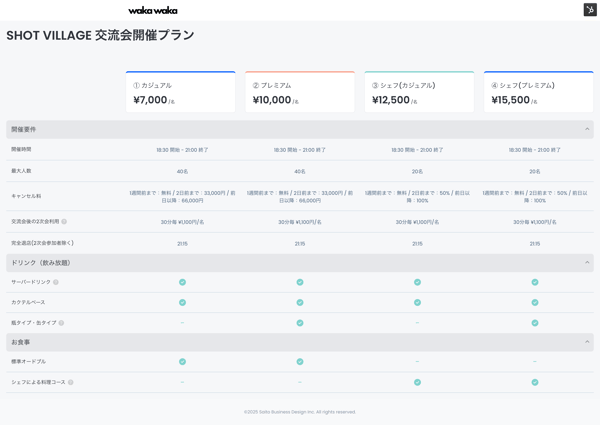Image resolution: width=600 pixels, height=425 pixels.
Task: Choose the ③ シェフ(カジュアル) ¥12,500 plan
Action: (419, 92)
